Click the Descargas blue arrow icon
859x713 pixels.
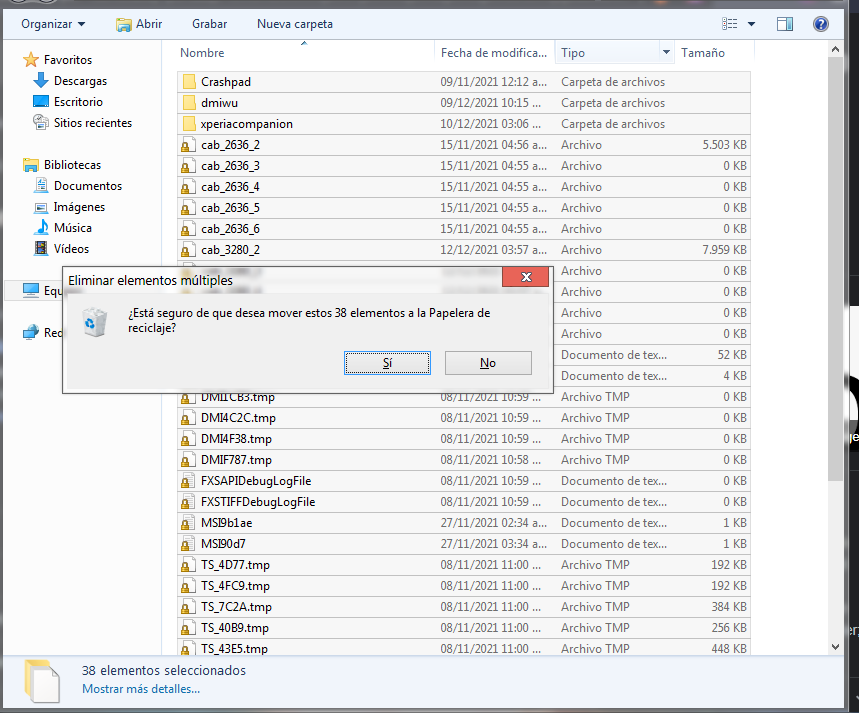coord(41,81)
